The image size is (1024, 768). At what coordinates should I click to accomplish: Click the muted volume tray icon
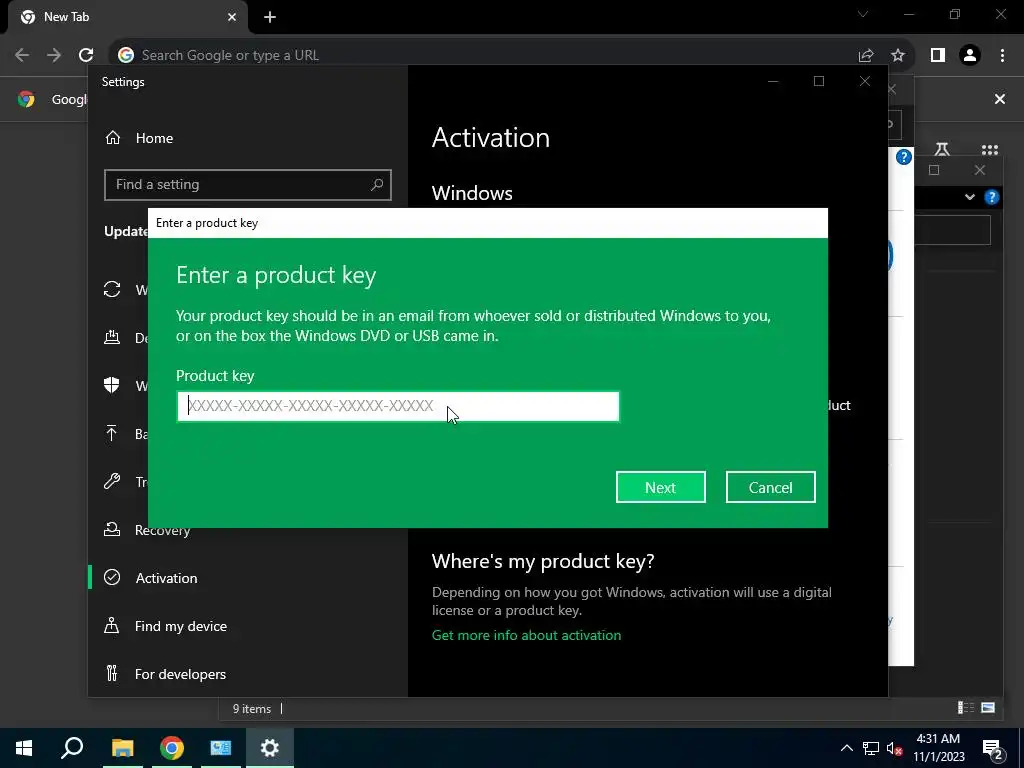894,748
